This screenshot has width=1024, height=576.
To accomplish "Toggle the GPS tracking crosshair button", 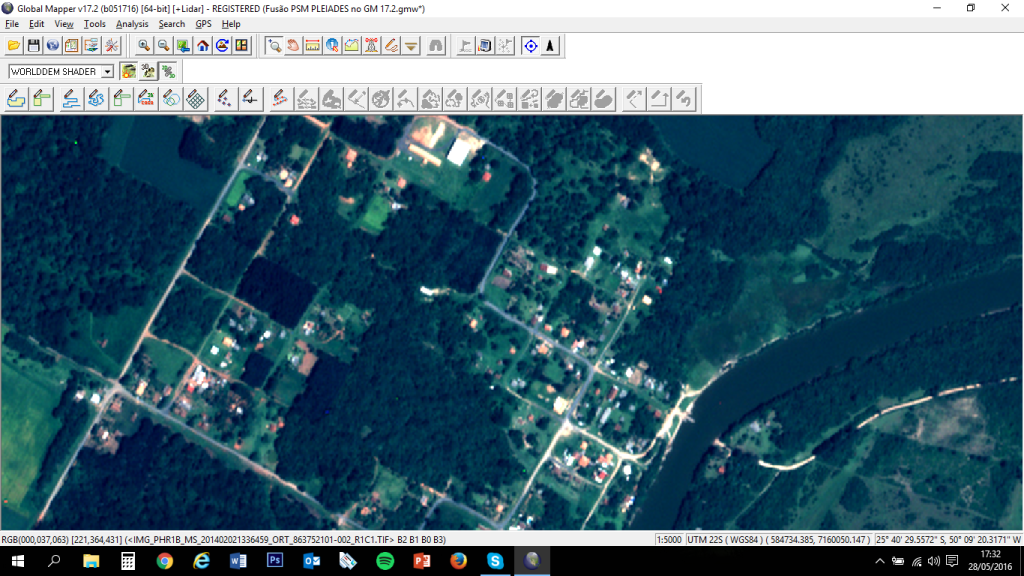I will (530, 45).
